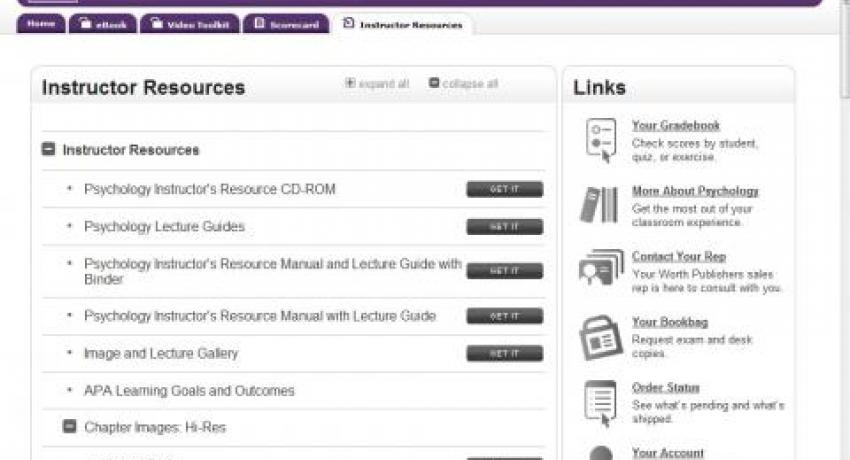Image resolution: width=850 pixels, height=460 pixels.
Task: Open the eBook tab
Action: (x=103, y=24)
